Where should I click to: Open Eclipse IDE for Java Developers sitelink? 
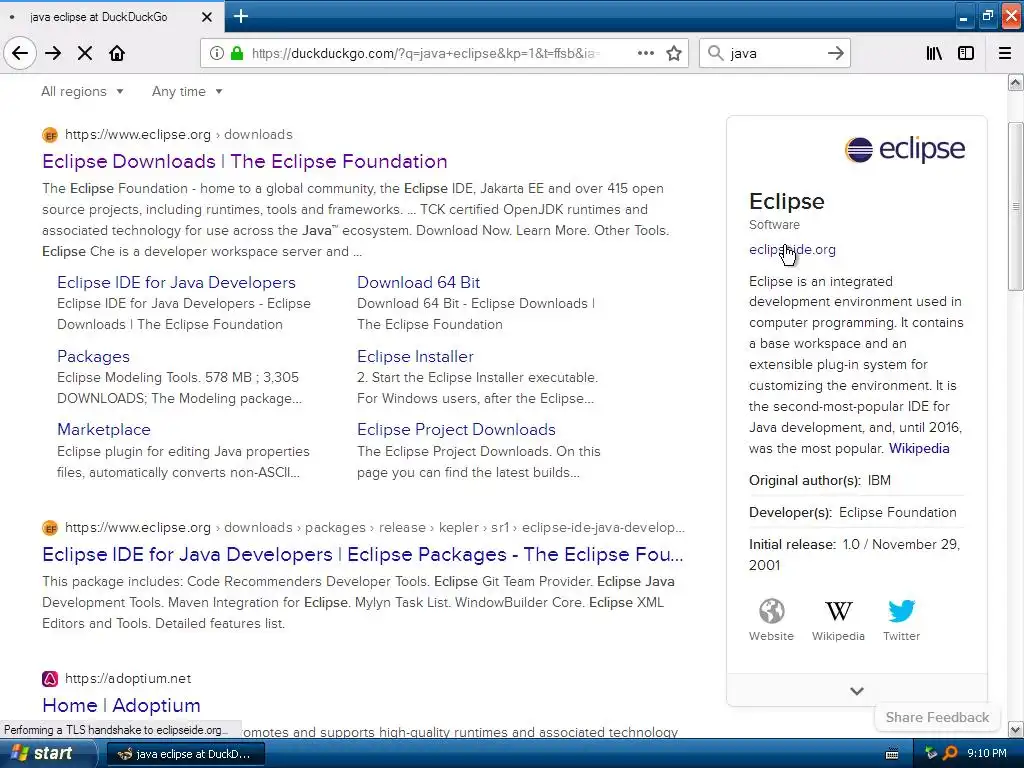click(176, 282)
